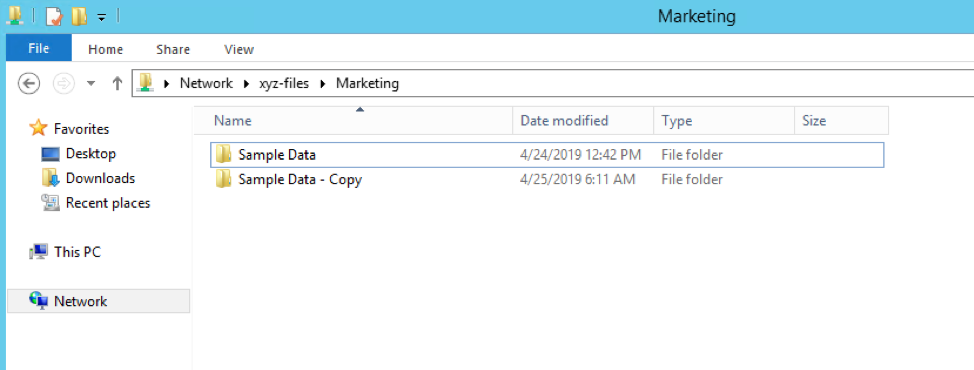Sort by the Size column header
This screenshot has width=974, height=370.
(842, 120)
